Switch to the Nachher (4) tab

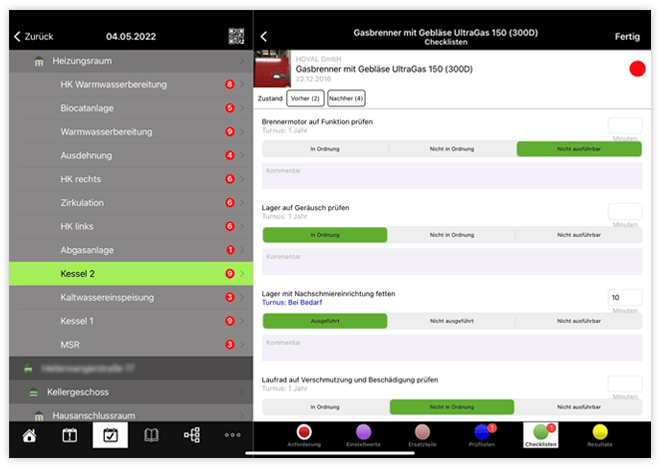tap(346, 98)
